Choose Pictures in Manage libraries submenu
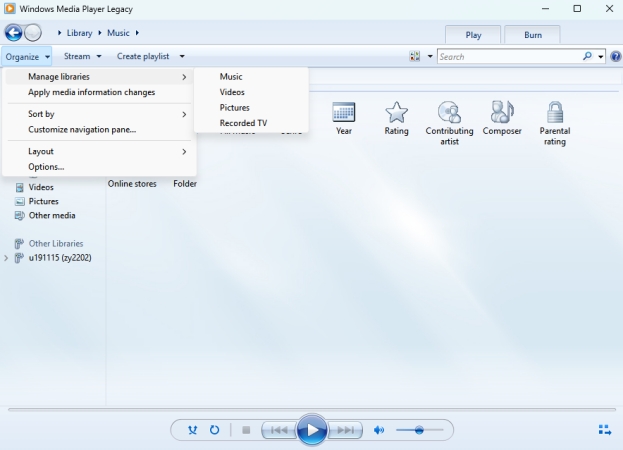The image size is (623, 450). [251, 108]
